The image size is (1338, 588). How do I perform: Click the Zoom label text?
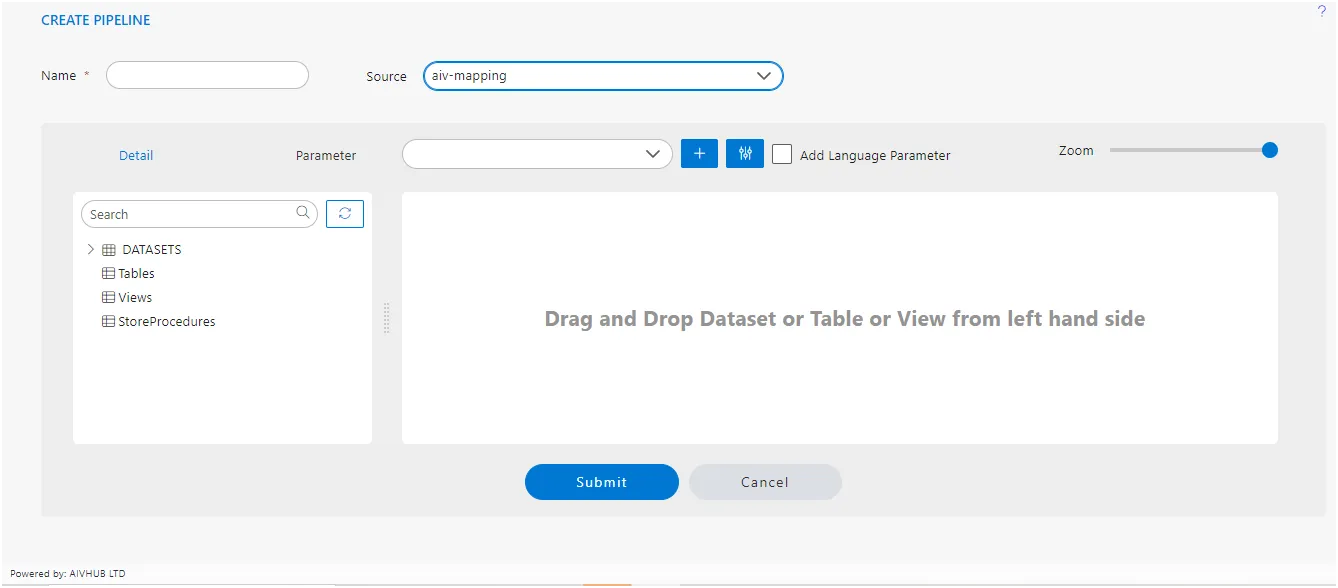1076,150
